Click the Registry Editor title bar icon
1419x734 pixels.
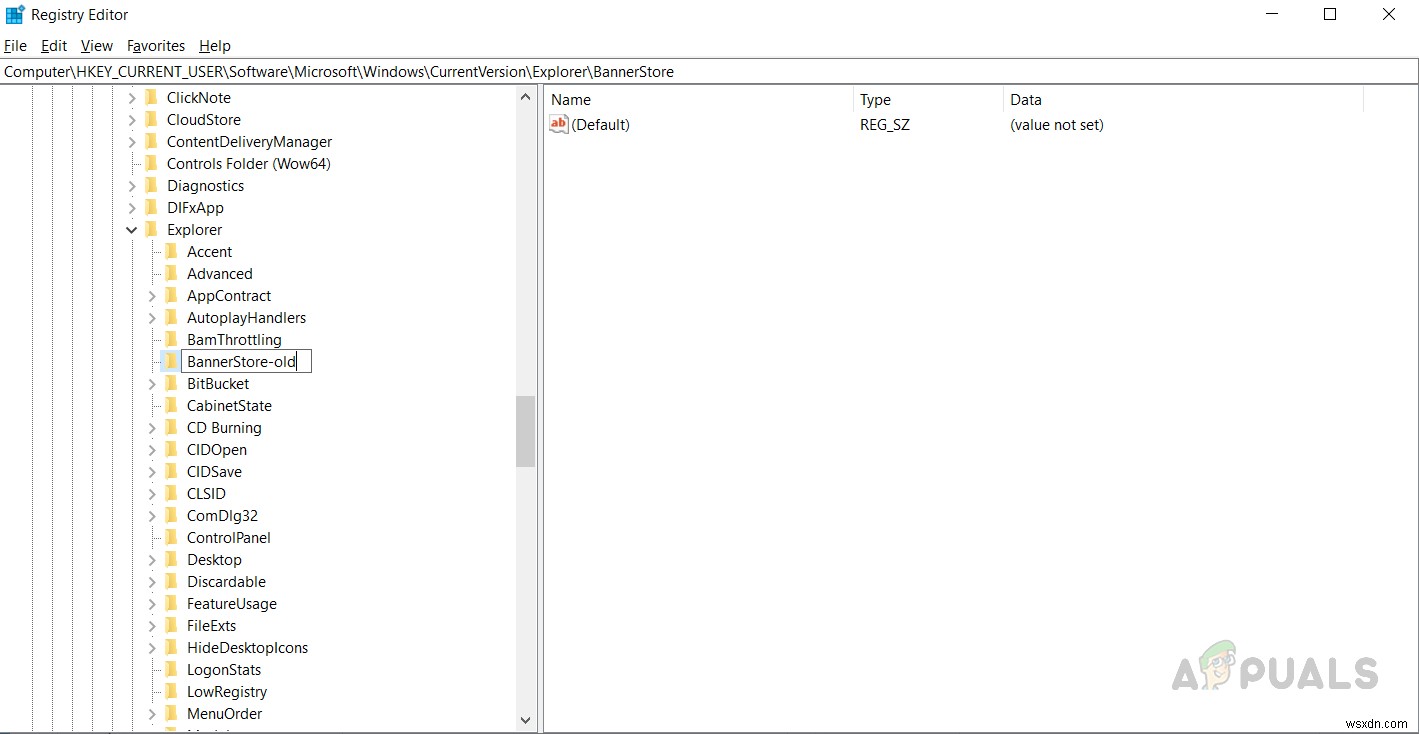pyautogui.click(x=15, y=15)
